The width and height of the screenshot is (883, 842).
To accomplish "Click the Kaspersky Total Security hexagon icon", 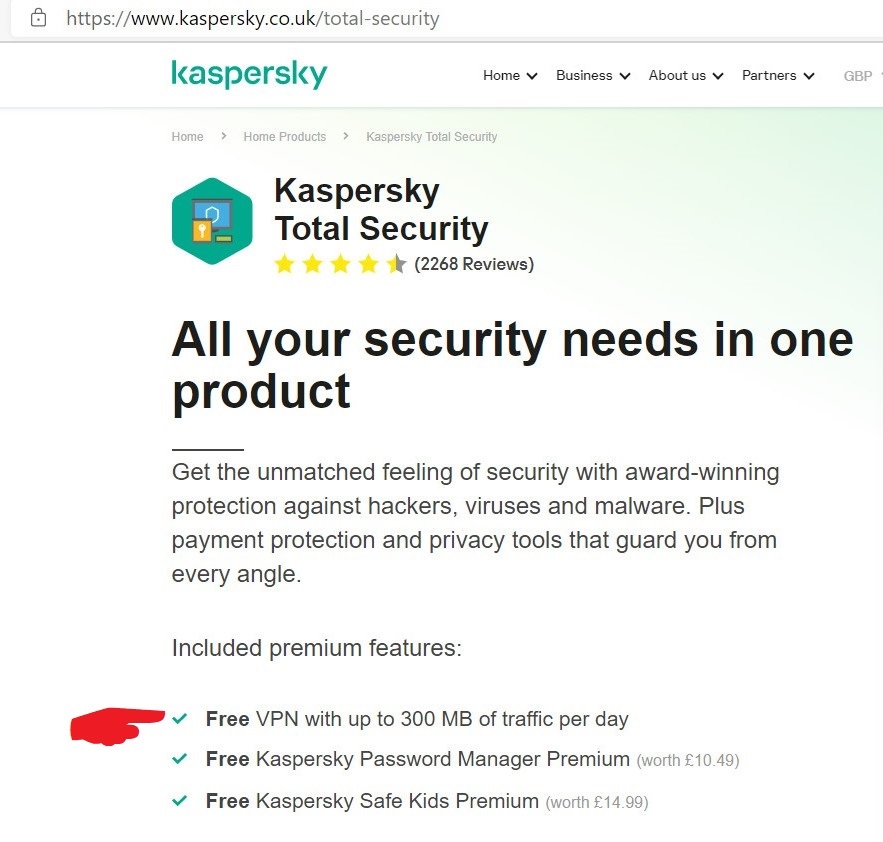I will (x=211, y=221).
